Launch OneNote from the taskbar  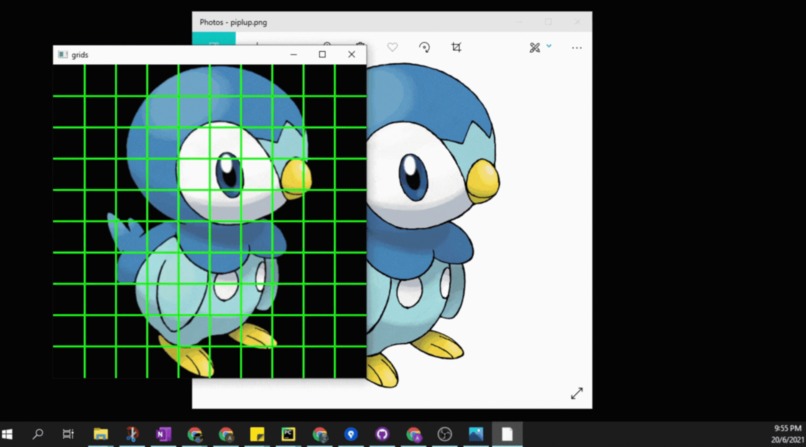(163, 434)
